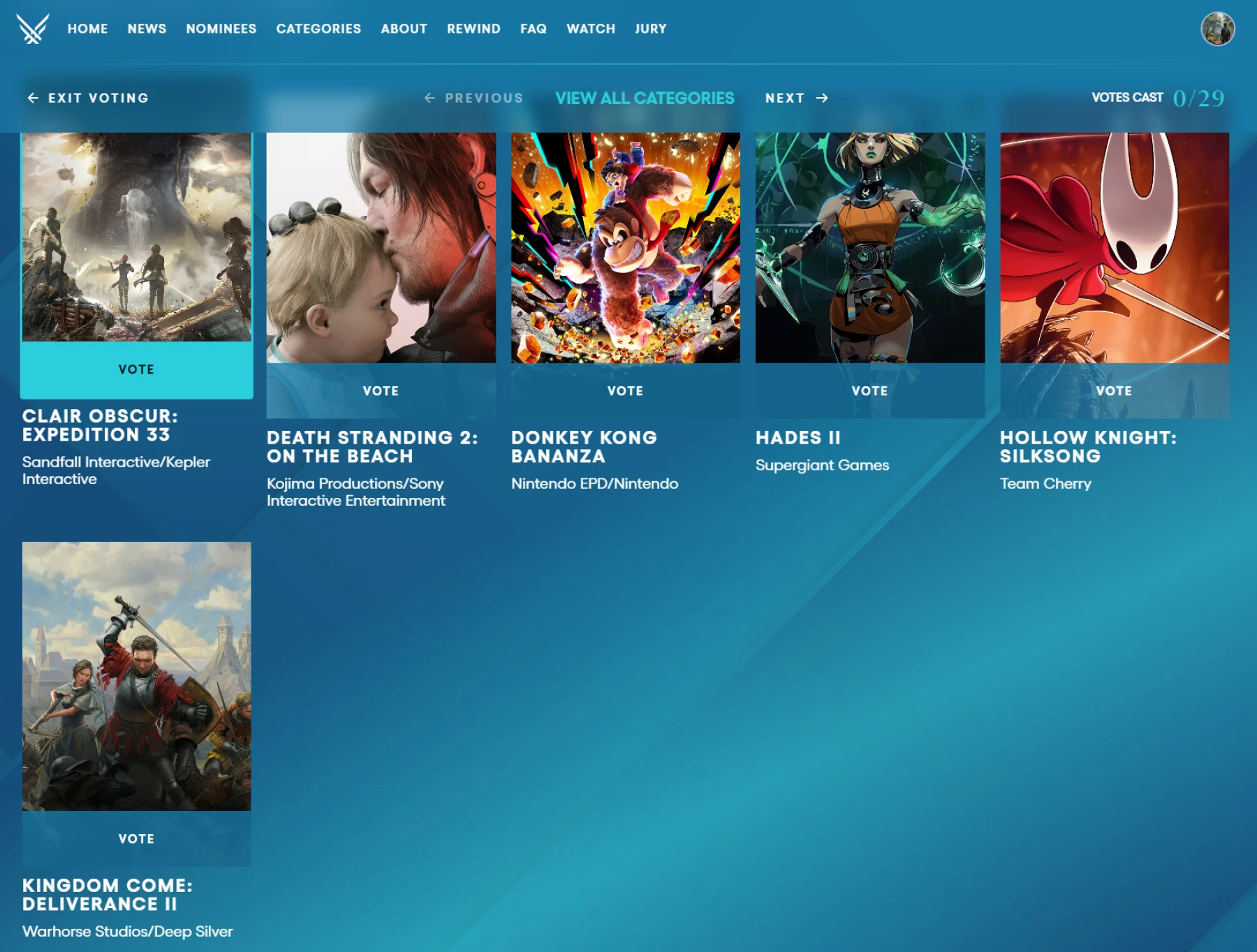Open the WATCH page
The image size is (1257, 952).
coord(591,29)
